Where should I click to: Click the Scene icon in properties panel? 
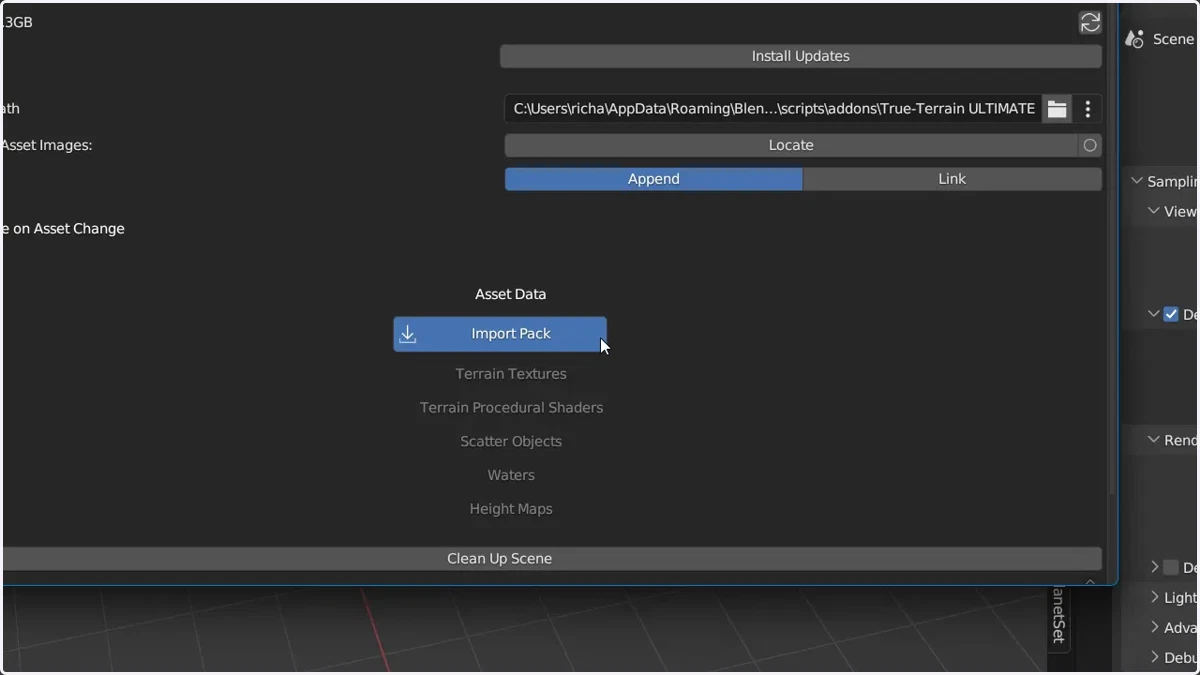tap(1134, 39)
